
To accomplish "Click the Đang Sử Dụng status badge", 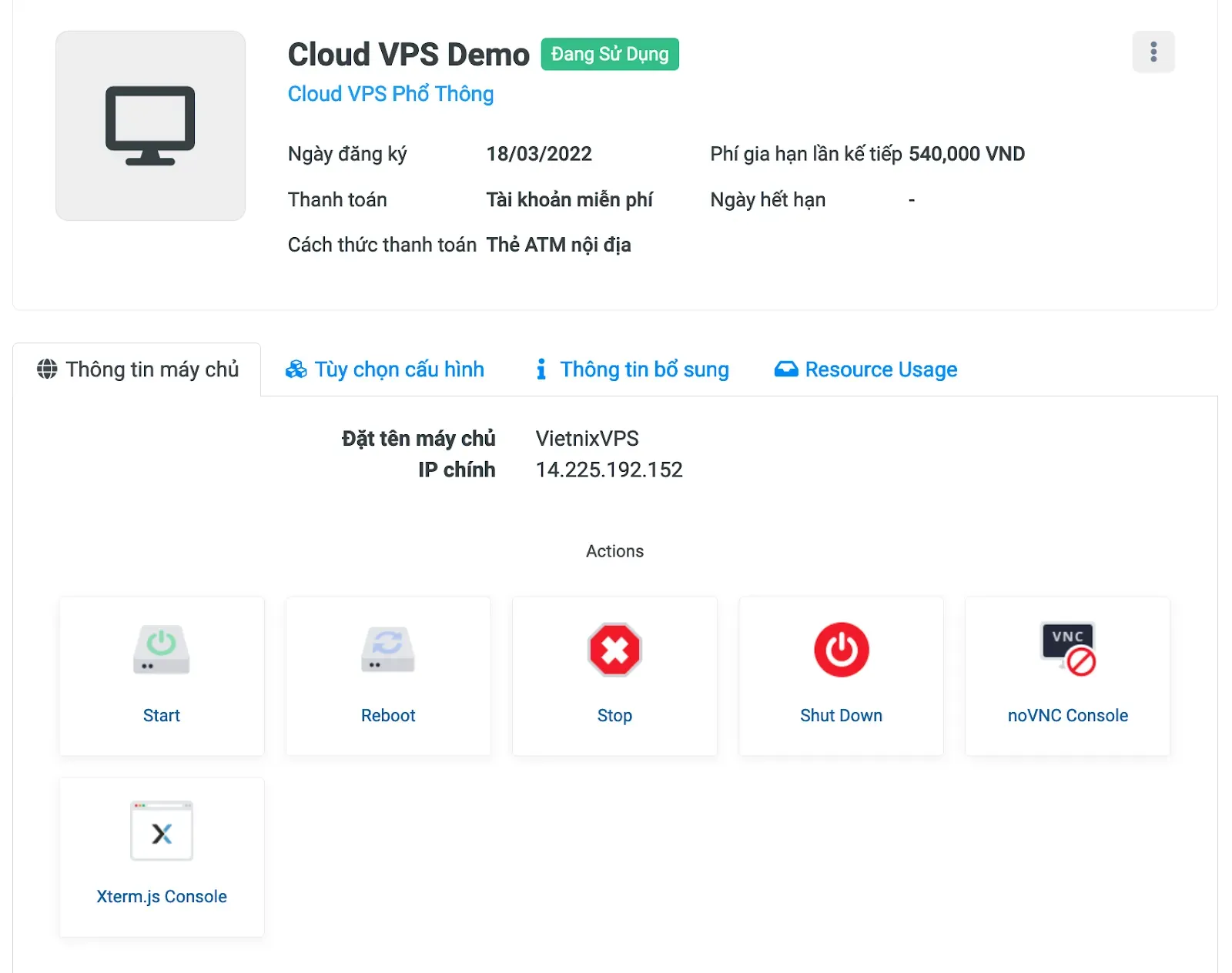I will (610, 54).
